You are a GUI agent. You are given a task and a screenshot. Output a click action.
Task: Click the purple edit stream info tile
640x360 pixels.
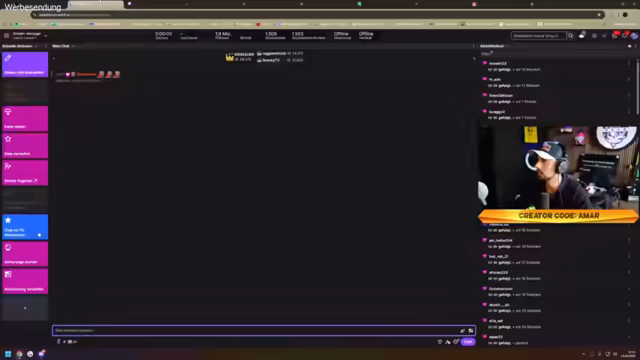(x=25, y=64)
